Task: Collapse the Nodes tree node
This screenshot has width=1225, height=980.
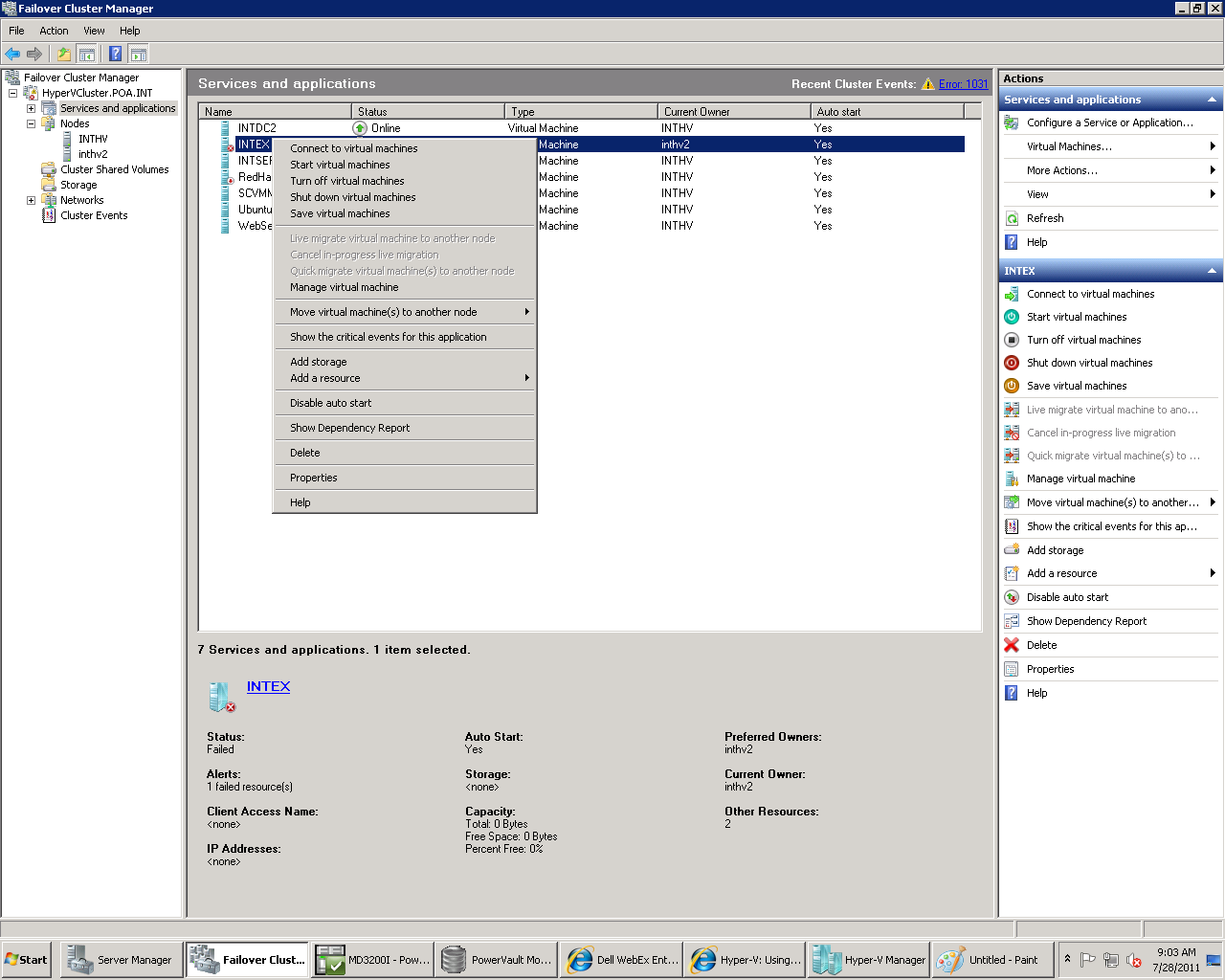Action: pos(31,123)
